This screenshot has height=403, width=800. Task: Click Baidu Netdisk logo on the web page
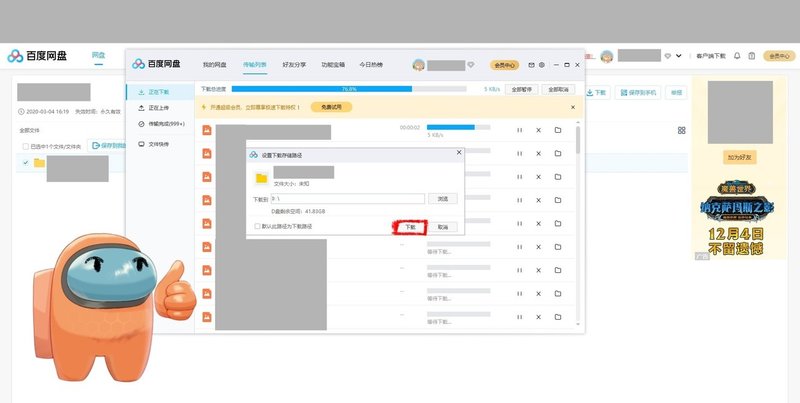[37, 56]
